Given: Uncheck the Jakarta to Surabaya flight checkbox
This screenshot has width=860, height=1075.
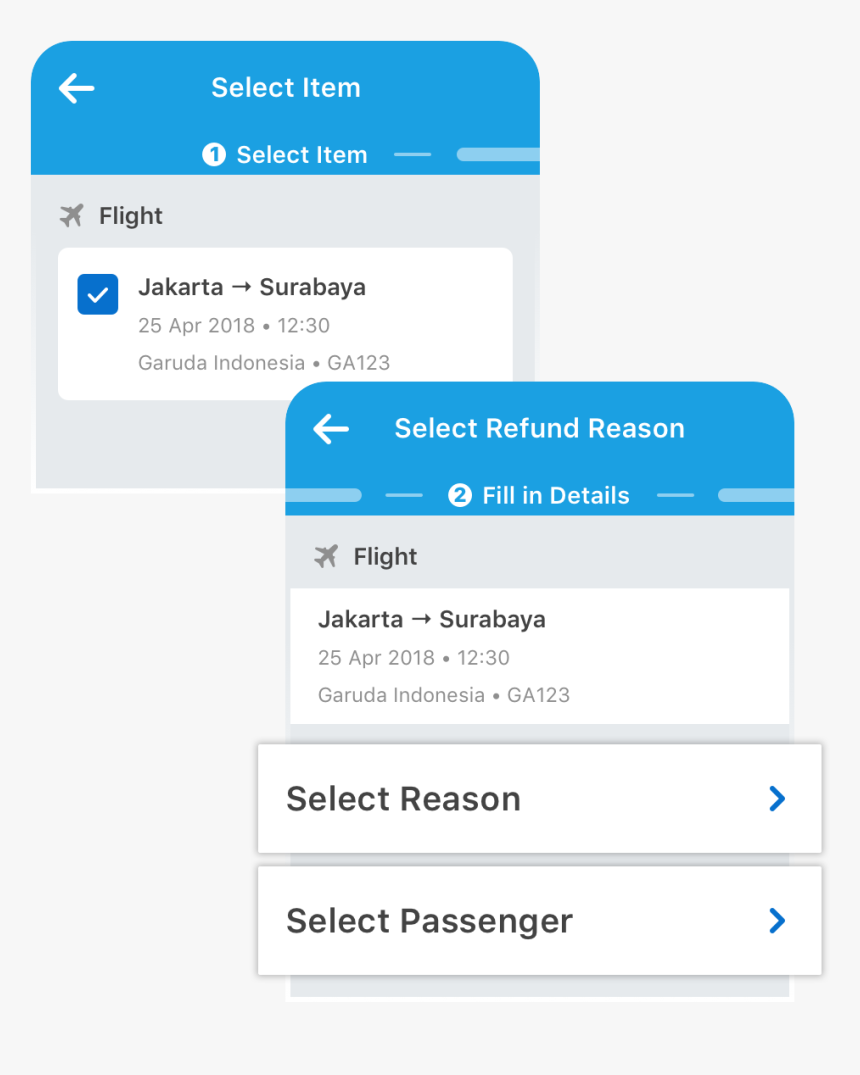Looking at the screenshot, I should 98,295.
